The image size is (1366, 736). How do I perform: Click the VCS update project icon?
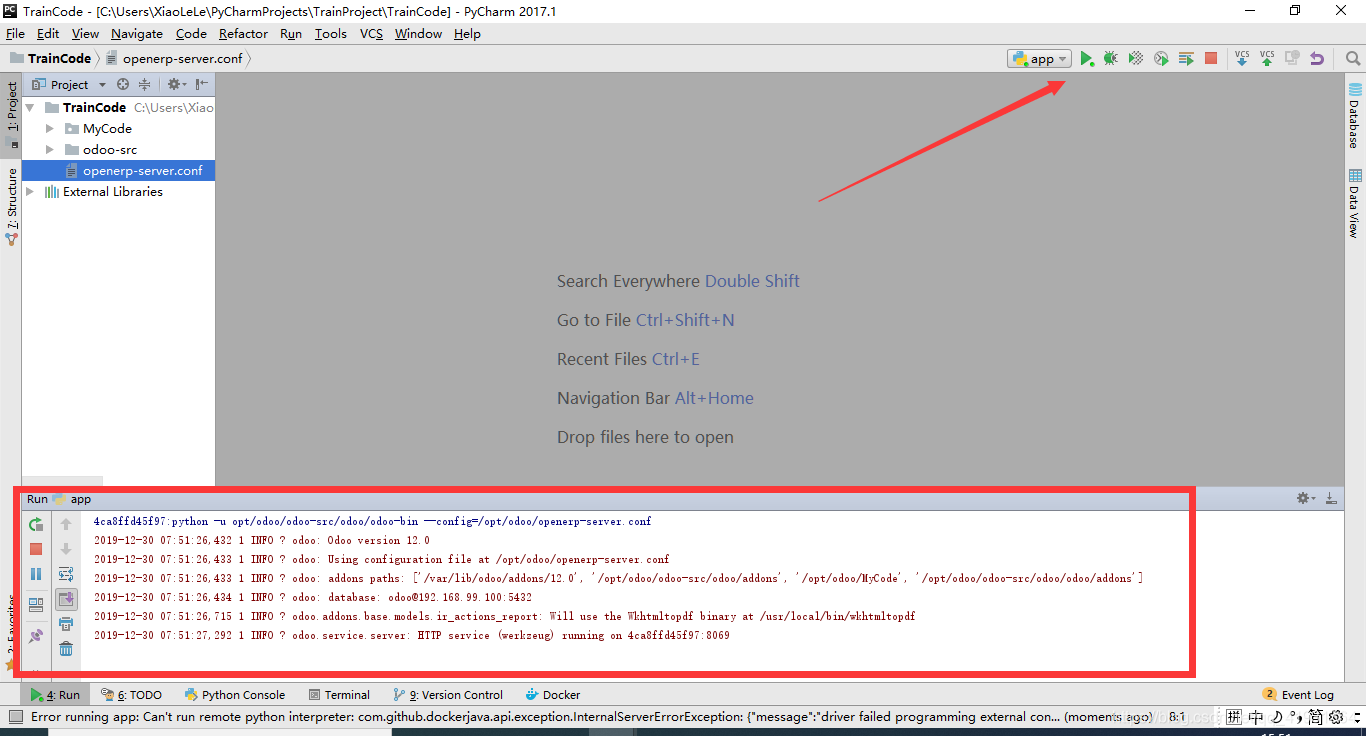pos(1242,59)
